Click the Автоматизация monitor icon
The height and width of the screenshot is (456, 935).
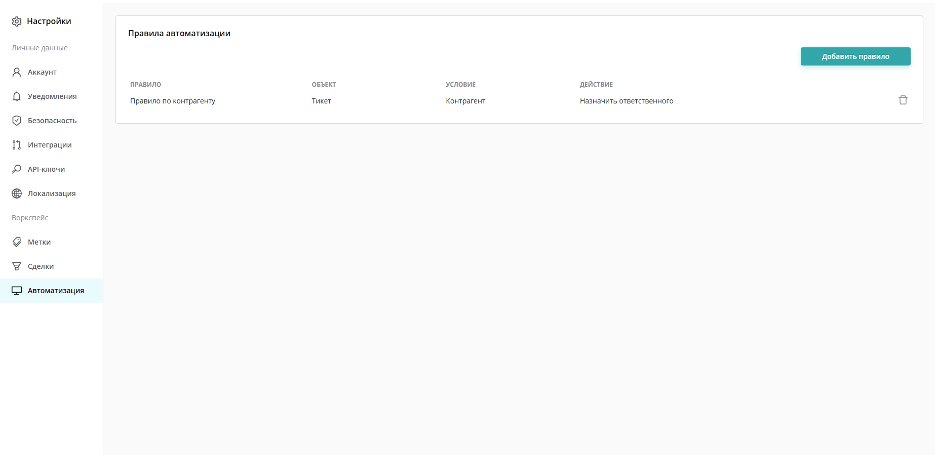[x=17, y=291]
